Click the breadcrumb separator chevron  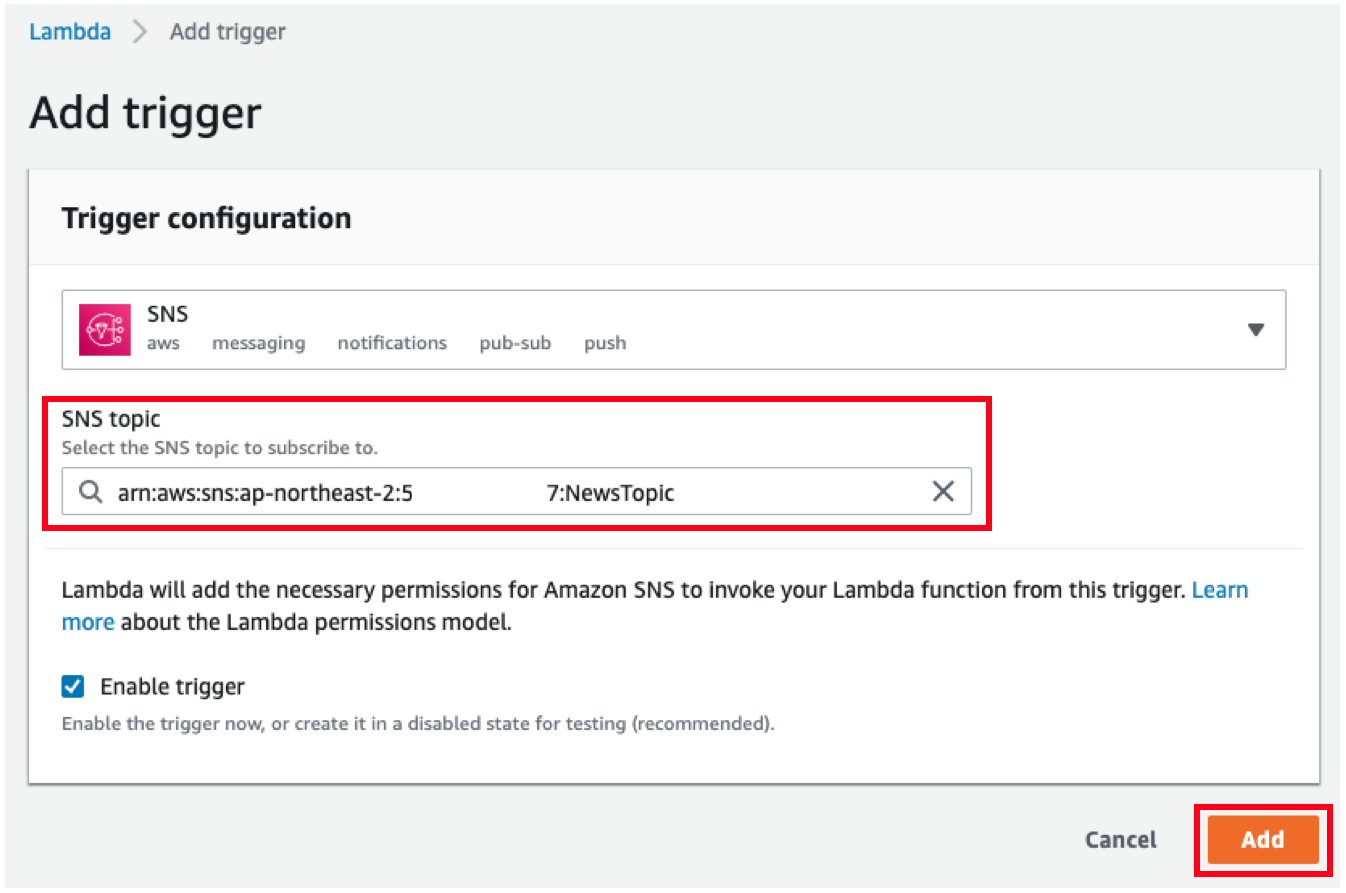coord(141,32)
